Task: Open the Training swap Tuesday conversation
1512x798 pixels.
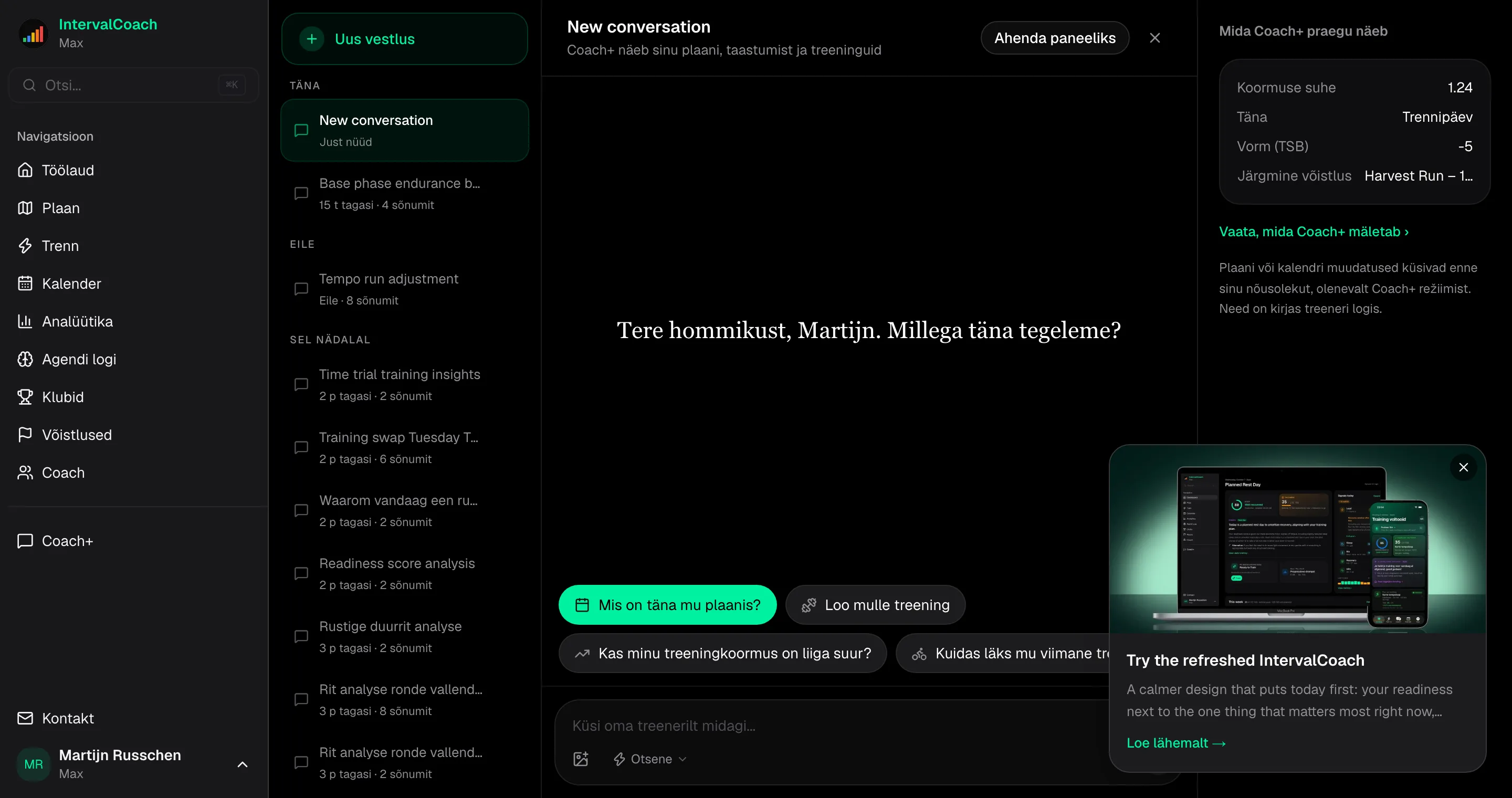Action: click(x=404, y=448)
